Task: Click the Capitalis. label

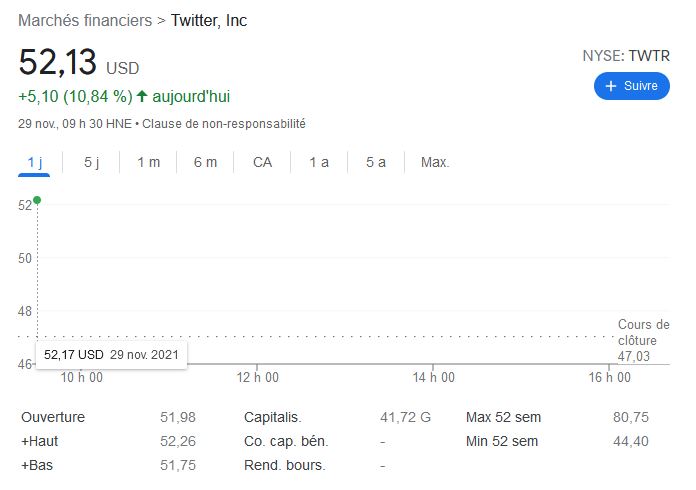Action: coord(272,417)
